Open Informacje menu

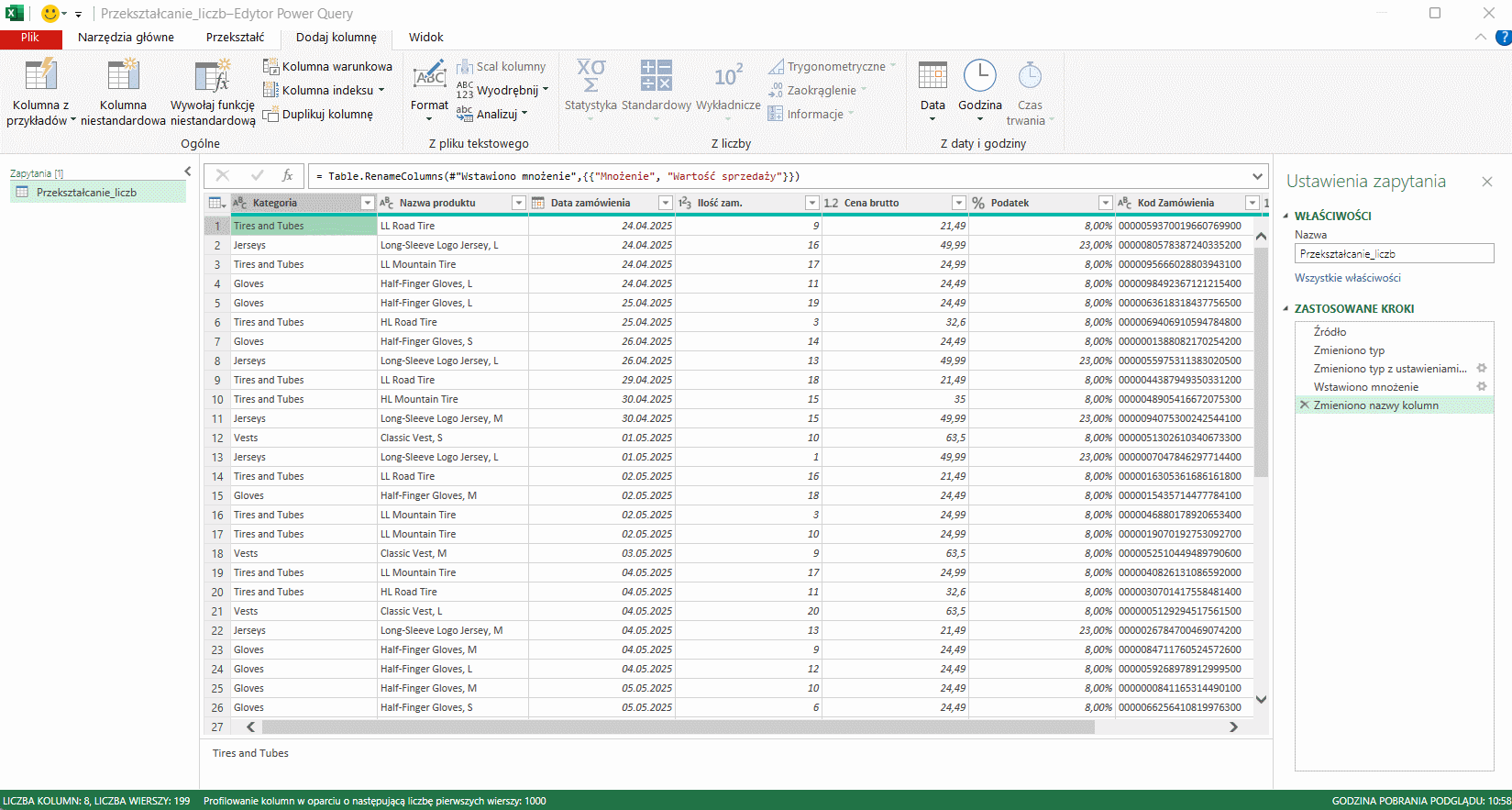tap(811, 114)
